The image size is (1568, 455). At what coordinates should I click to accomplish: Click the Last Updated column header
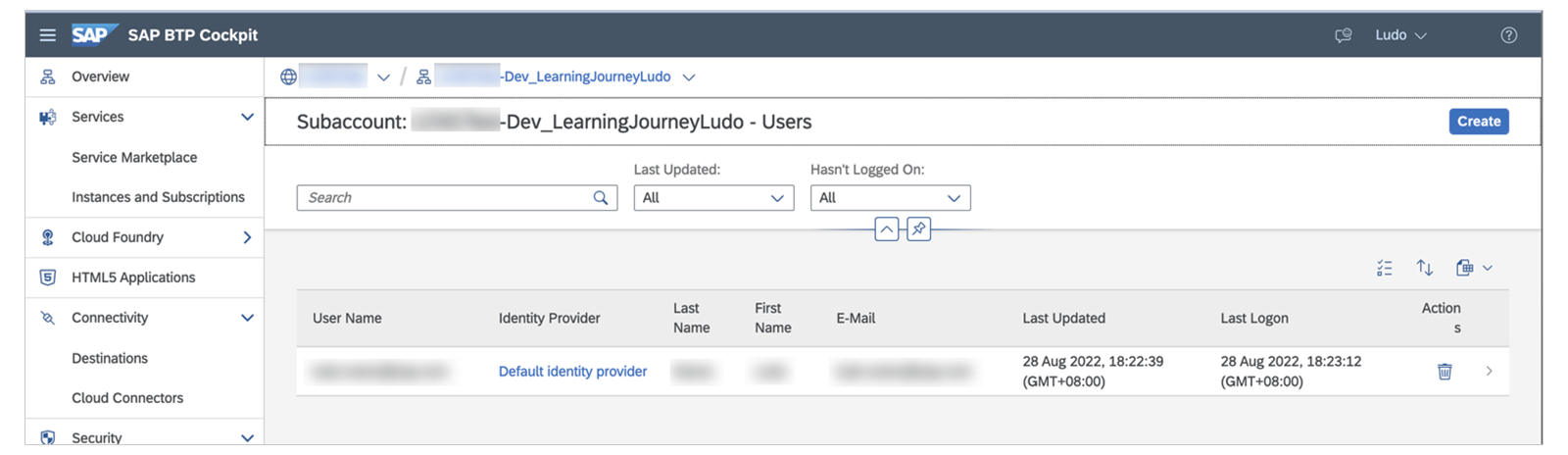click(1063, 319)
